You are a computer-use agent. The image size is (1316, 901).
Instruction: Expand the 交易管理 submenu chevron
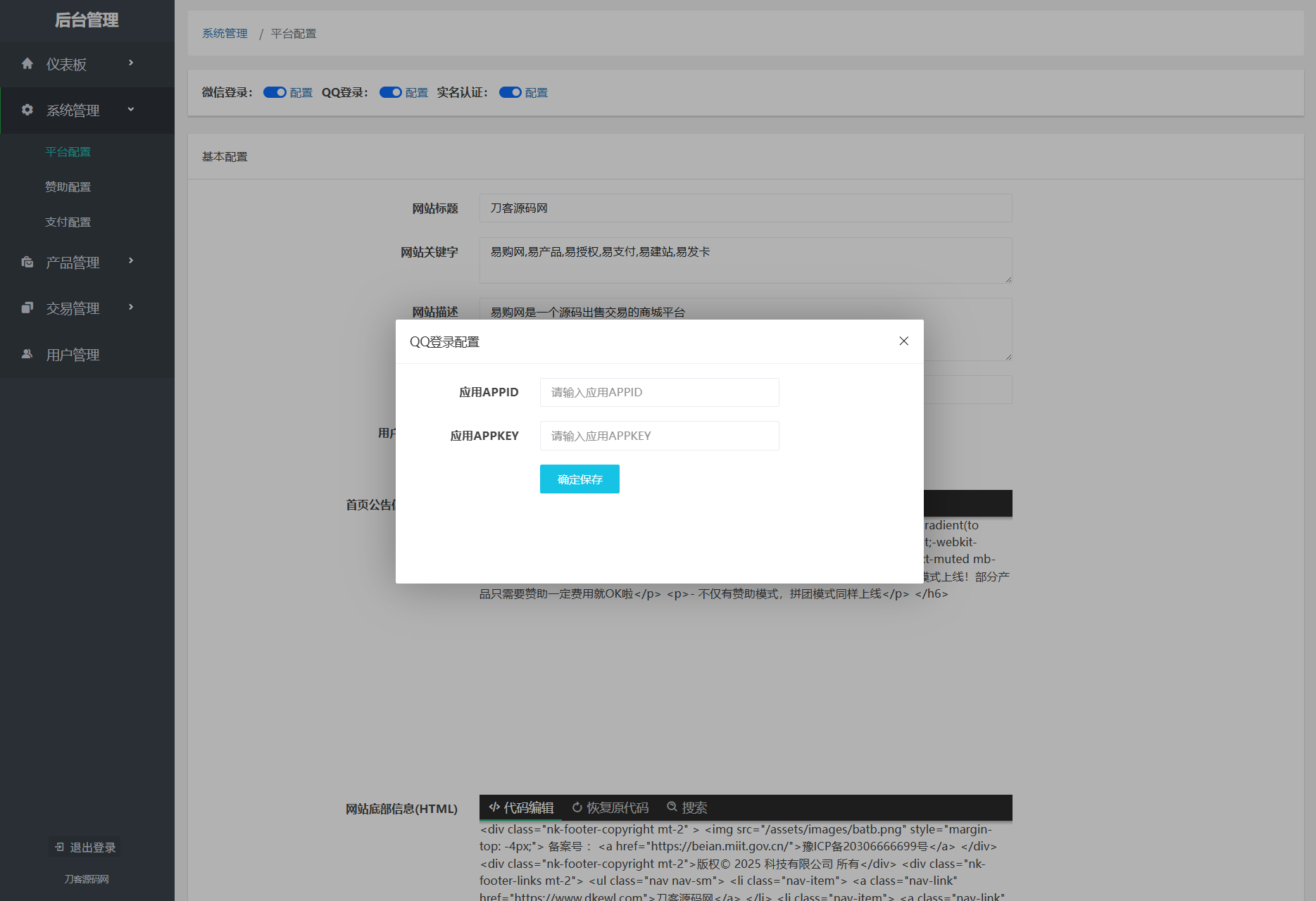click(130, 308)
